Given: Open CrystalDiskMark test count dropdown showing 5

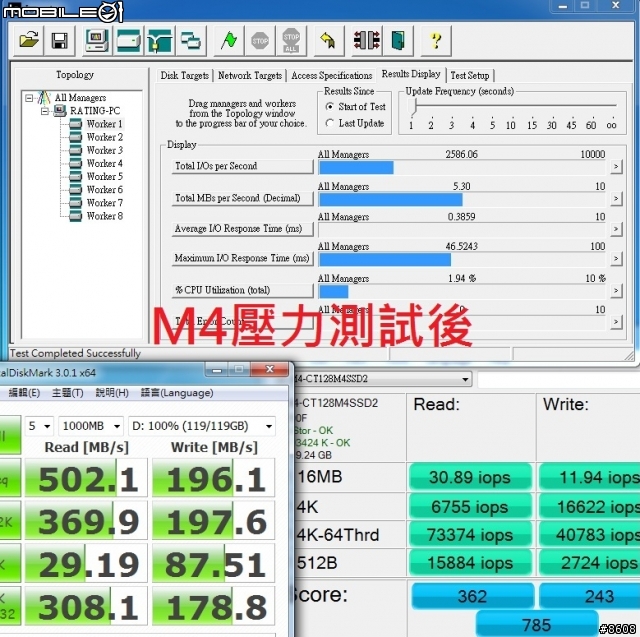Looking at the screenshot, I should click(40, 426).
